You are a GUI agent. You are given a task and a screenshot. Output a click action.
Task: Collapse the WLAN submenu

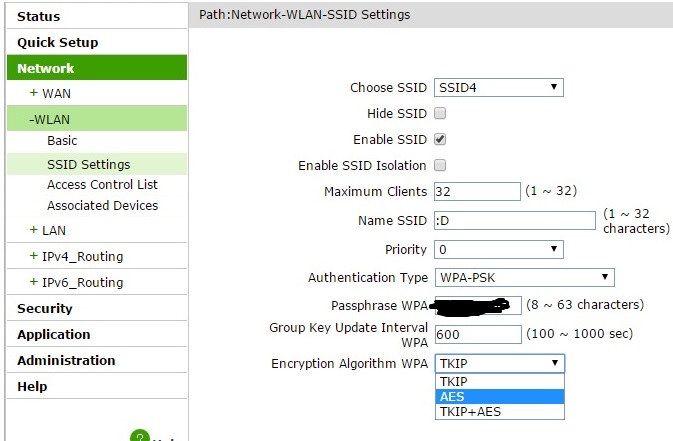pyautogui.click(x=97, y=118)
